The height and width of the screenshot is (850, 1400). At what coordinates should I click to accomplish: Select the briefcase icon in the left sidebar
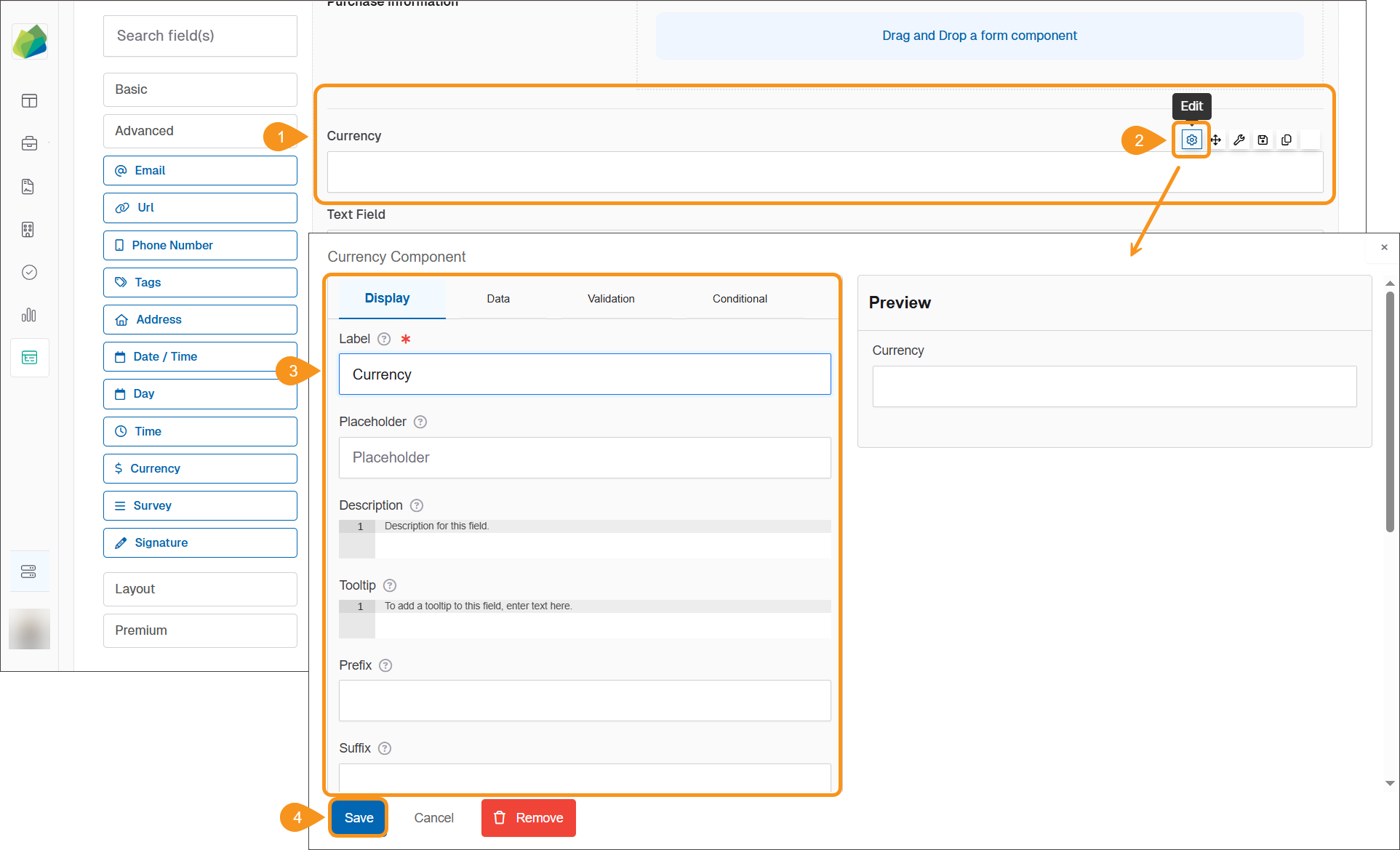coord(29,143)
